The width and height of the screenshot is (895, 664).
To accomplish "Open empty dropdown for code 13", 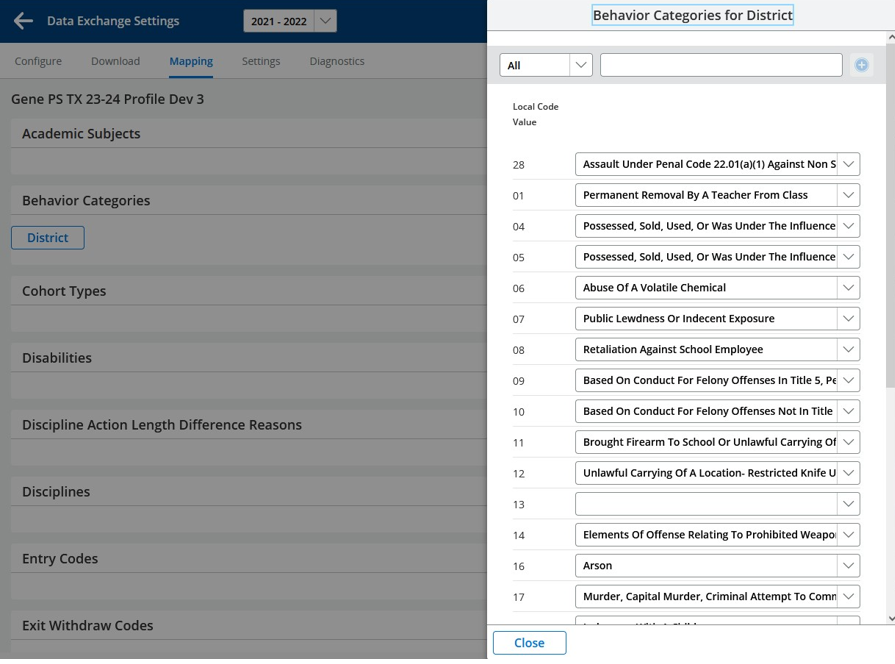I will (848, 504).
